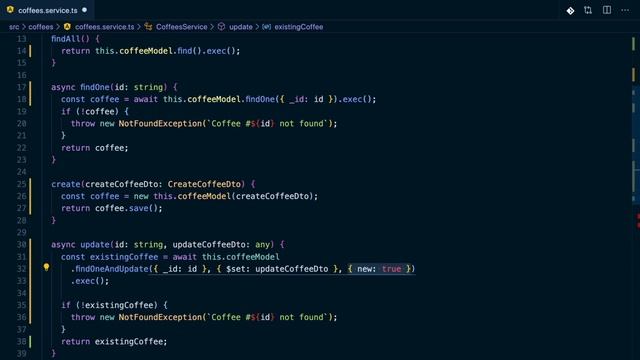Open the source control diamond icon

click(570, 11)
